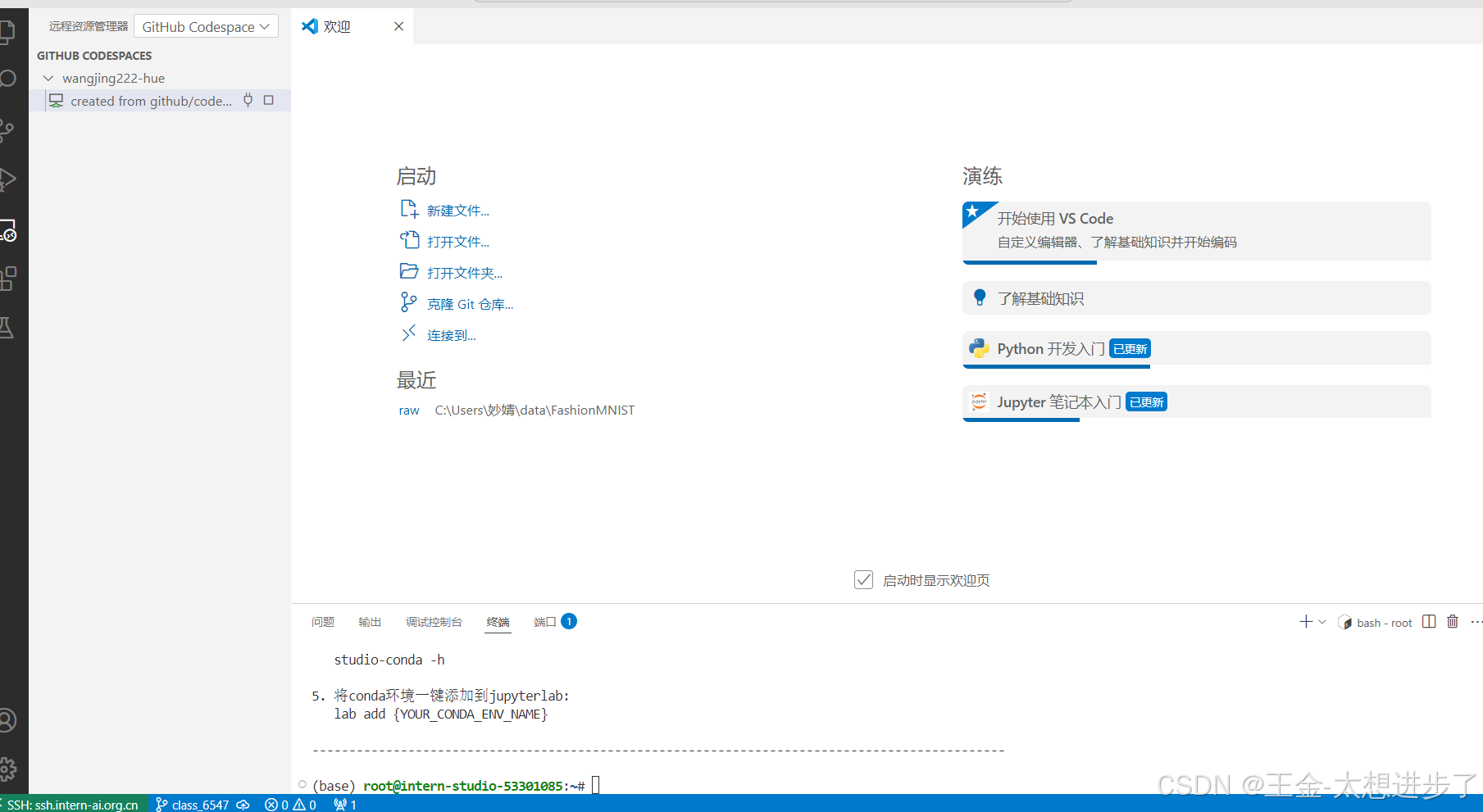Select the created from github/code... codespace
Image resolution: width=1483 pixels, height=812 pixels.
(x=160, y=101)
